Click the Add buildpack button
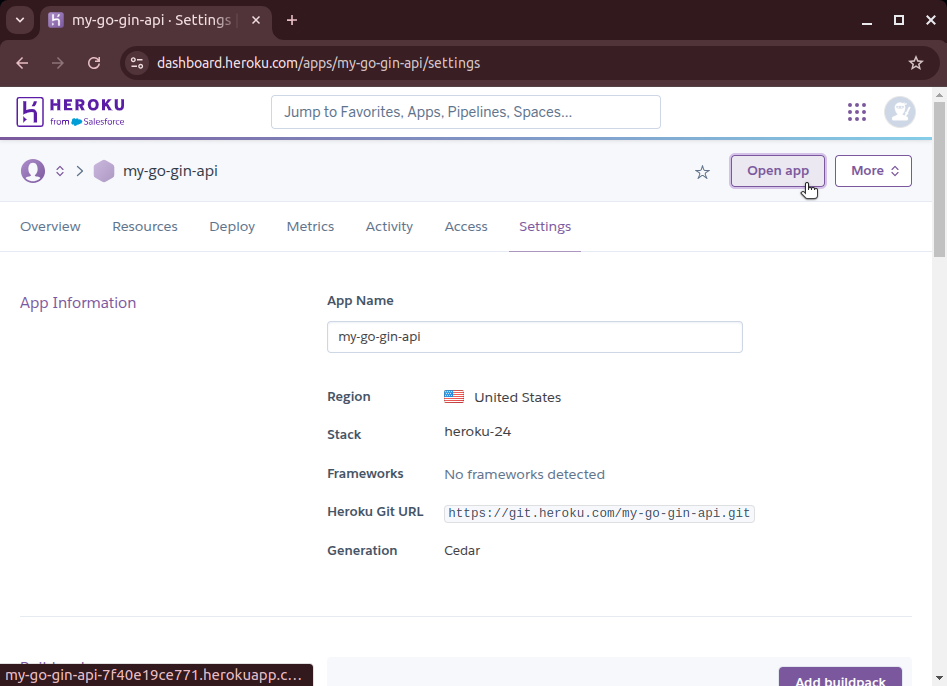947x686 pixels. point(840,679)
